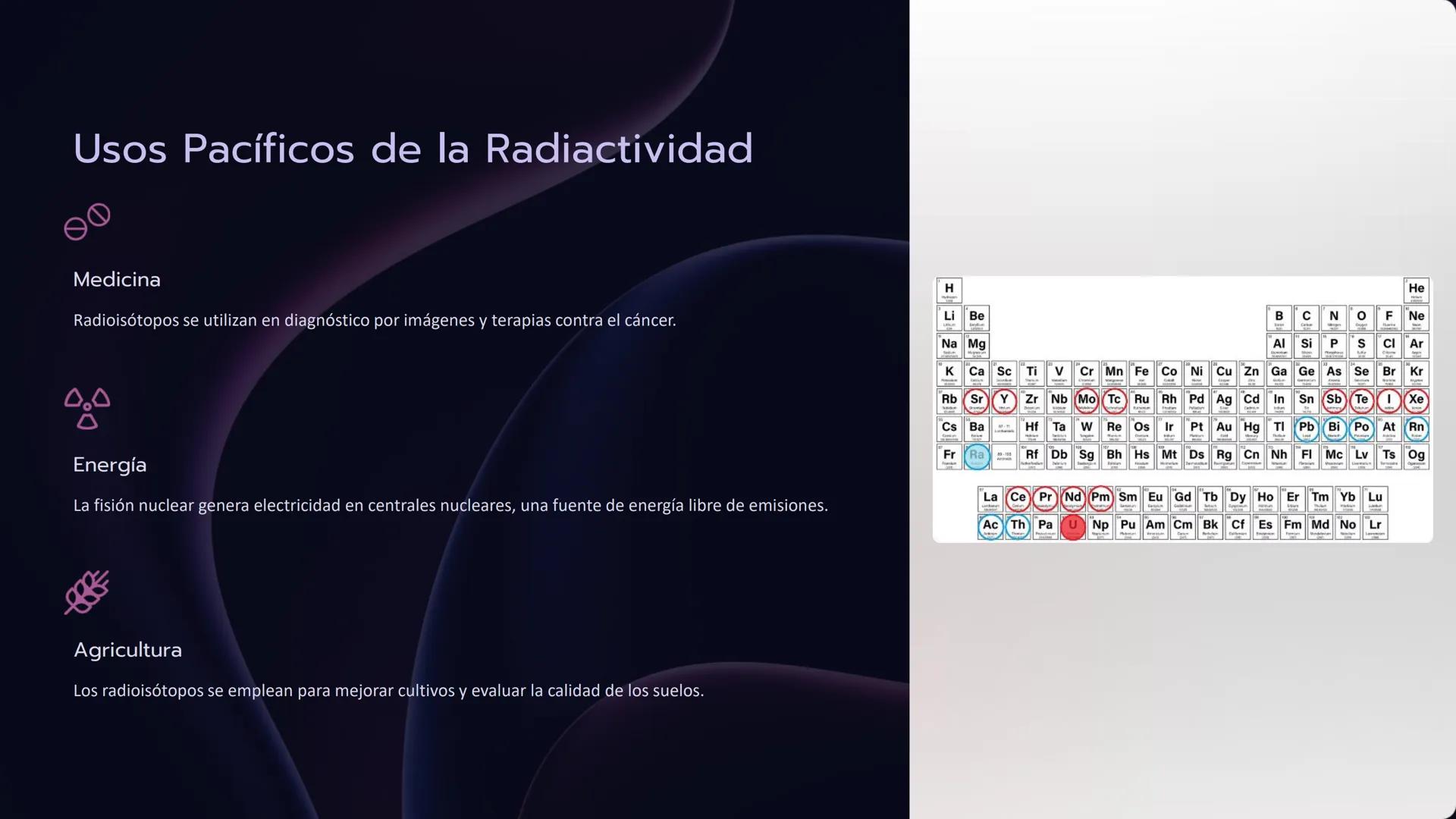Select the wheat icon above Agricultura
The height and width of the screenshot is (819, 1456).
click(x=87, y=593)
